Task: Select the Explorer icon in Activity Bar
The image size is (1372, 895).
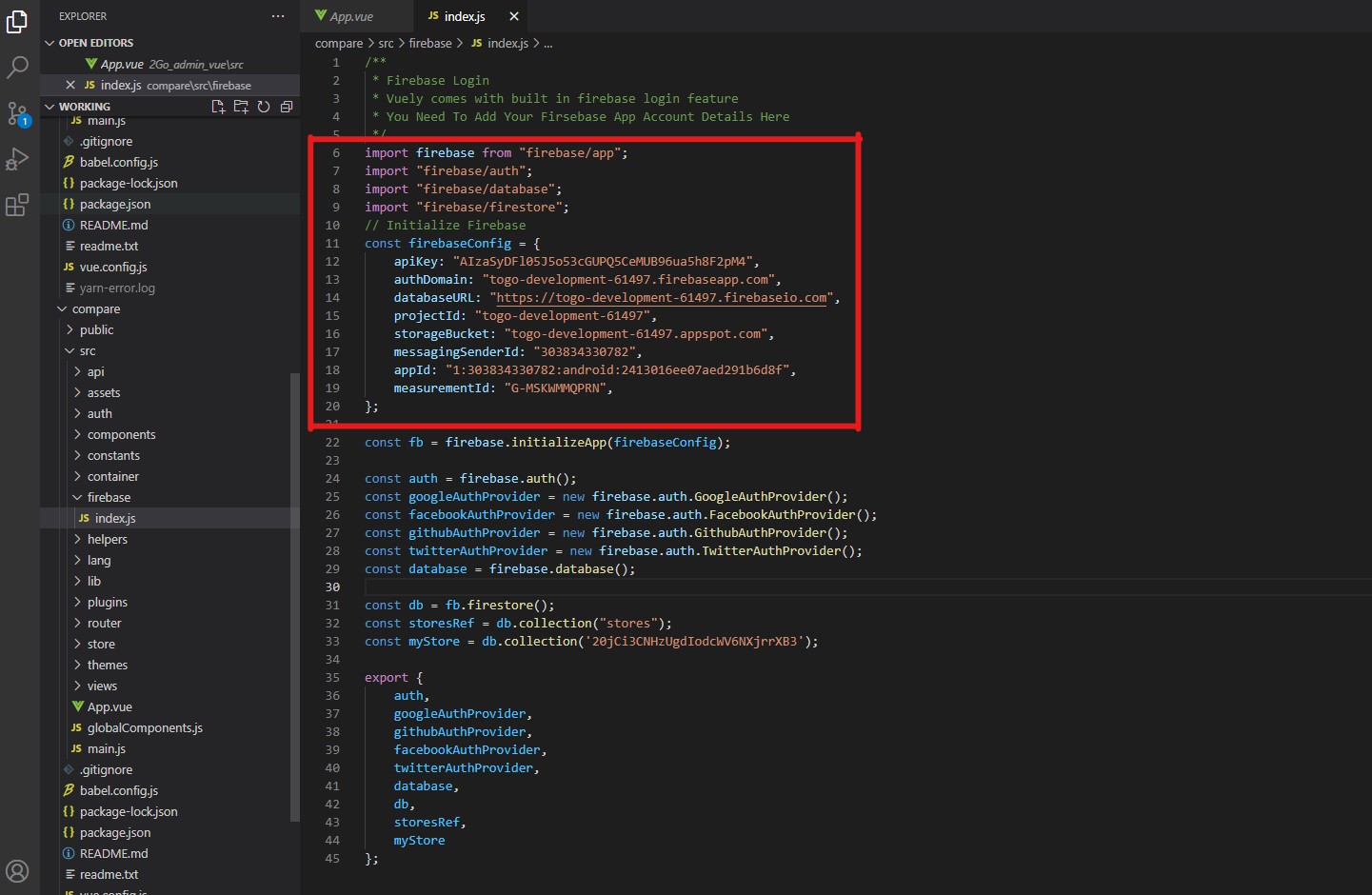Action: point(18,22)
